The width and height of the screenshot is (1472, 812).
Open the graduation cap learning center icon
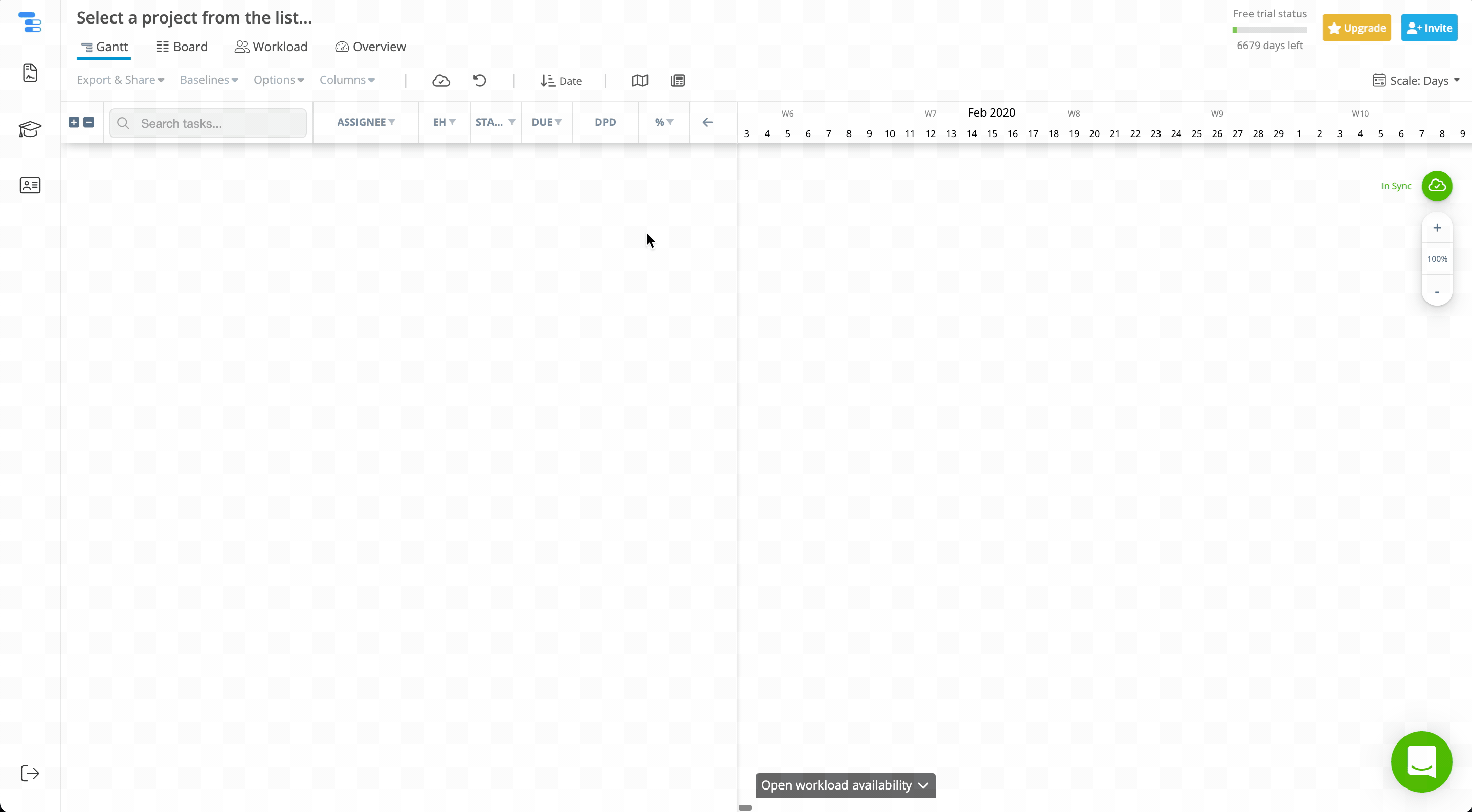point(30,129)
